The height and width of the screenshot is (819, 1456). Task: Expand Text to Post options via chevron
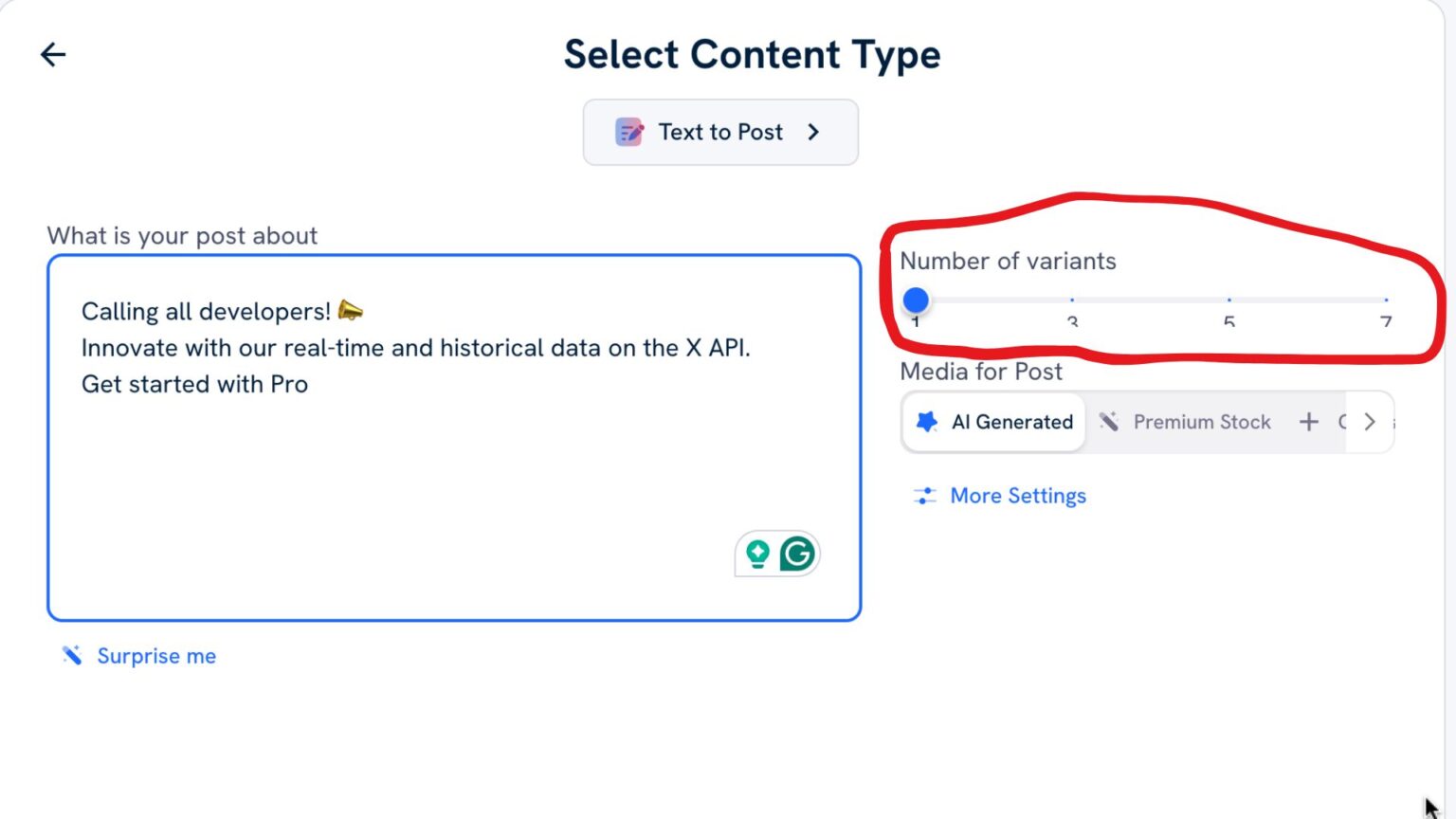(813, 132)
